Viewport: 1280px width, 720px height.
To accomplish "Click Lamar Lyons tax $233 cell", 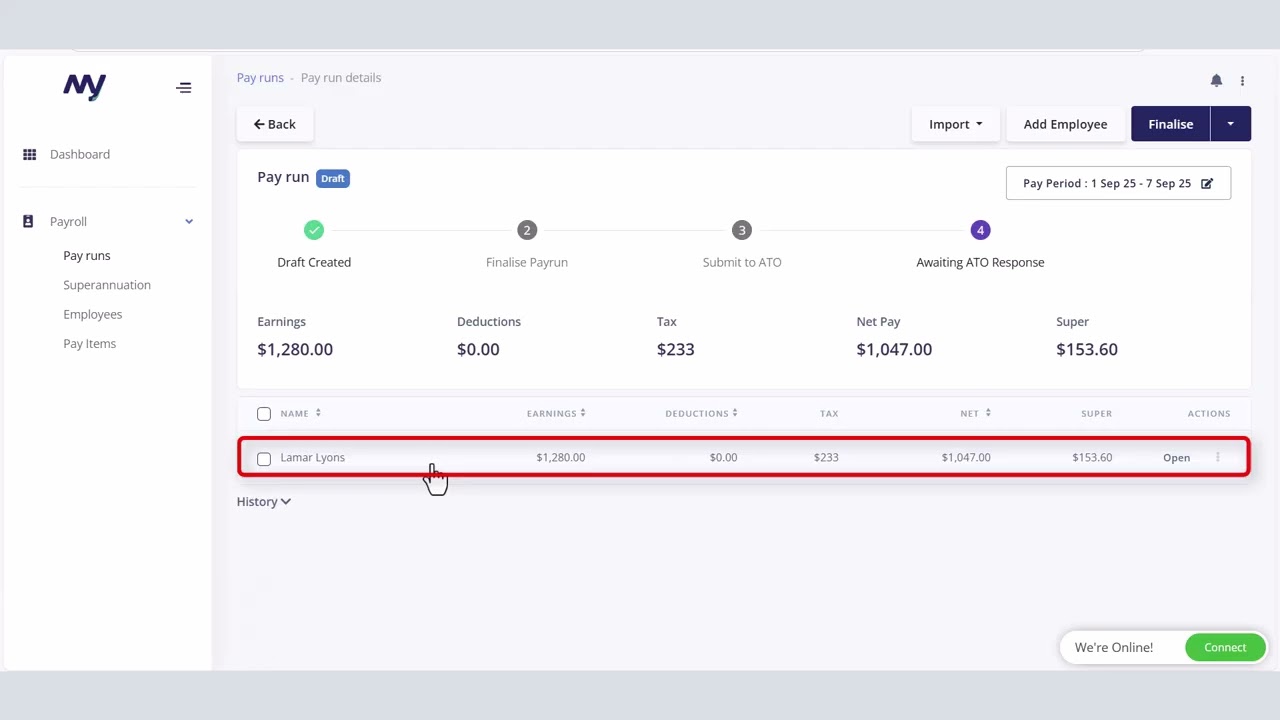I will tap(826, 457).
